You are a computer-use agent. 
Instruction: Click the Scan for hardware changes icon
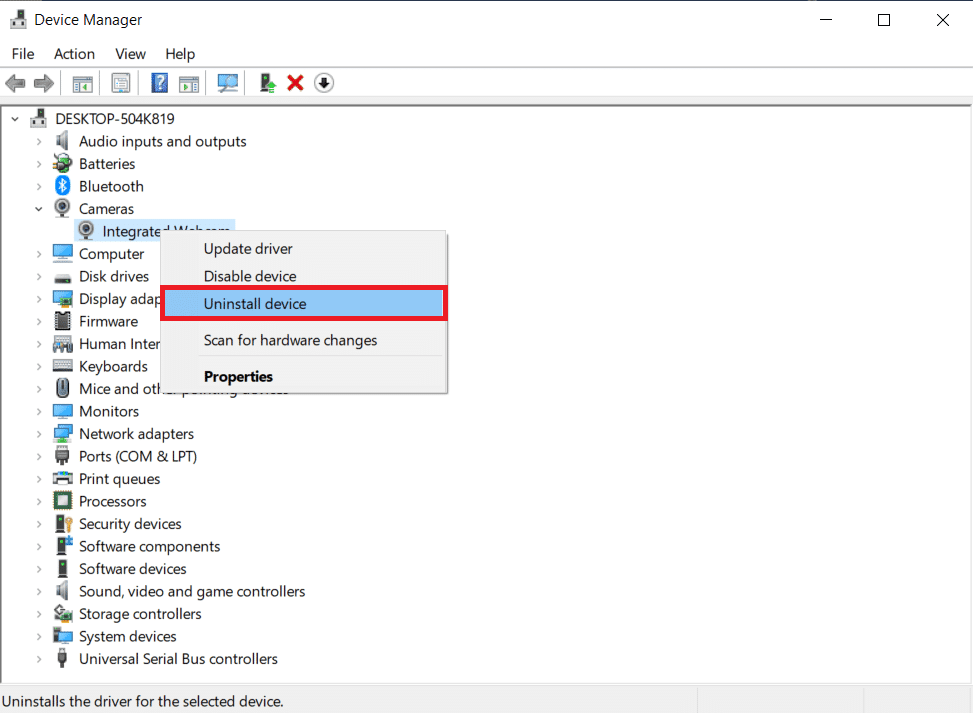click(x=227, y=83)
